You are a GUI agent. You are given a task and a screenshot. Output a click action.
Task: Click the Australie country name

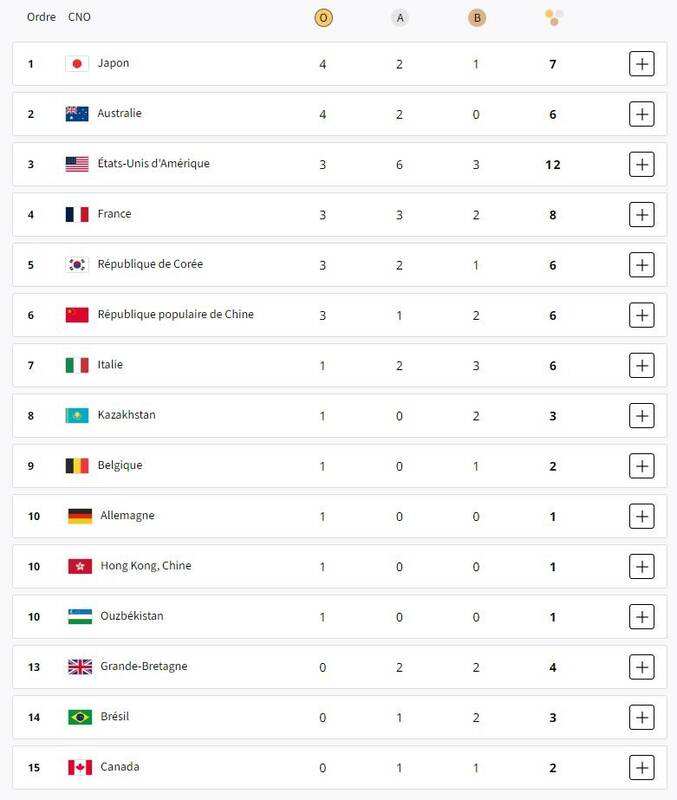coord(119,114)
